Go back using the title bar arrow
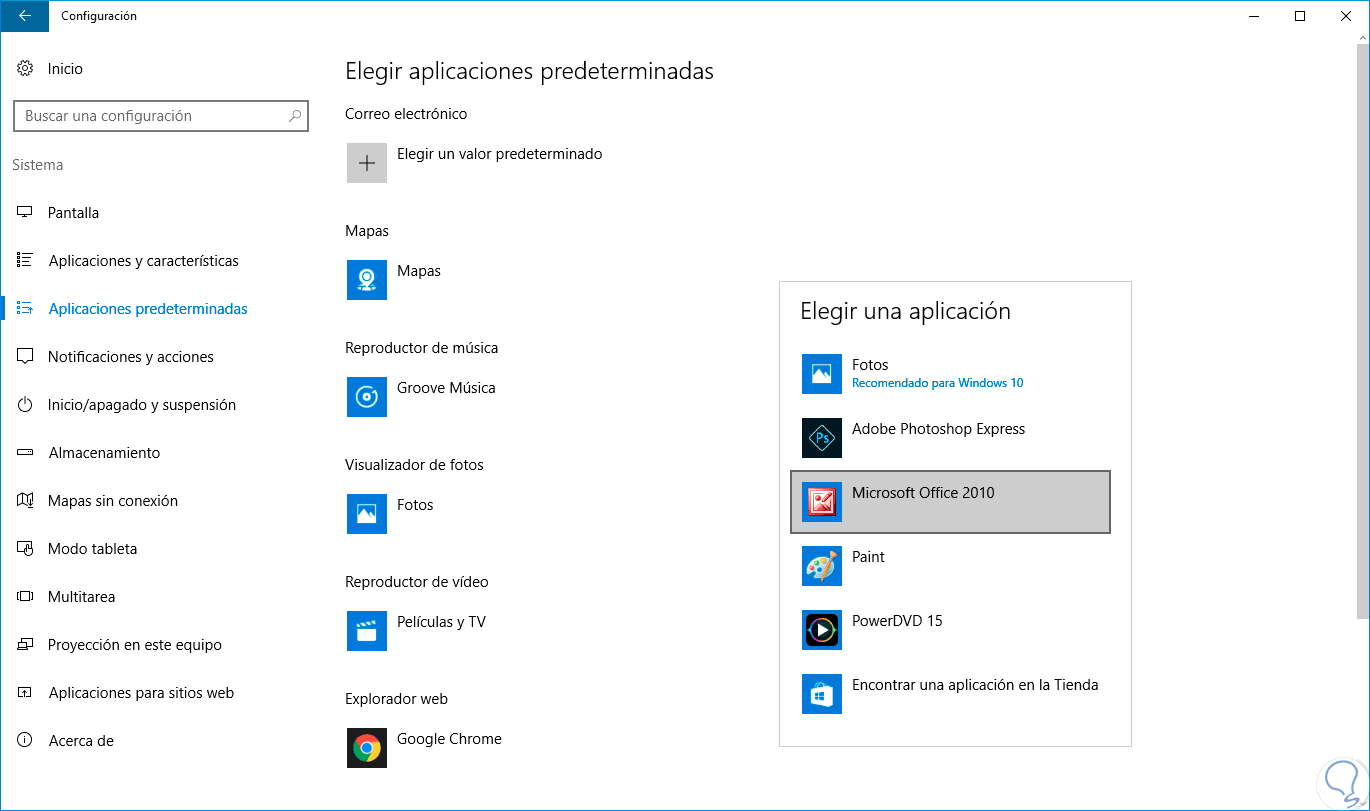The image size is (1370, 811). point(24,16)
